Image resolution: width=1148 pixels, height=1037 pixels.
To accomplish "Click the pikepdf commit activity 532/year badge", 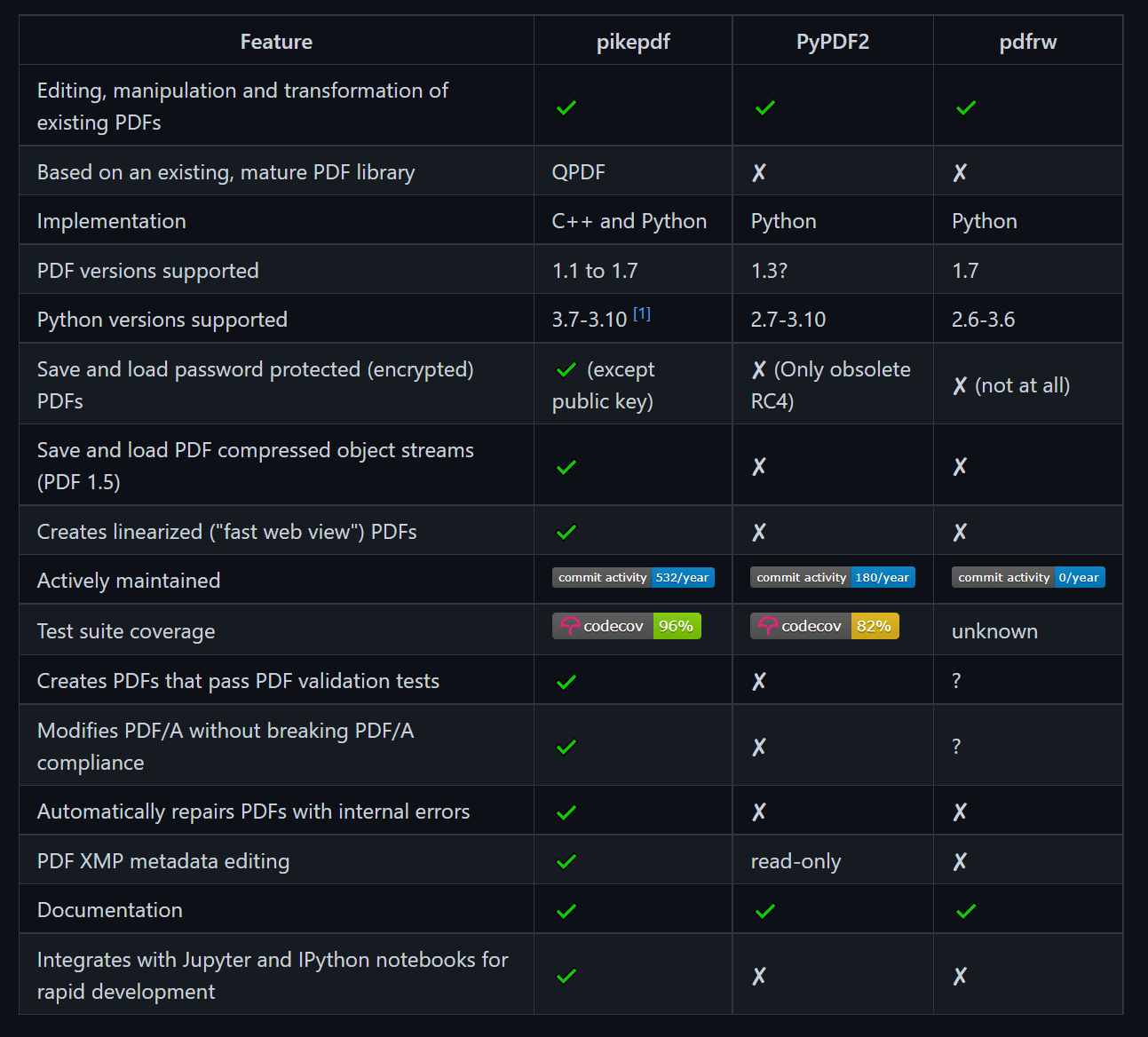I will pyautogui.click(x=633, y=577).
